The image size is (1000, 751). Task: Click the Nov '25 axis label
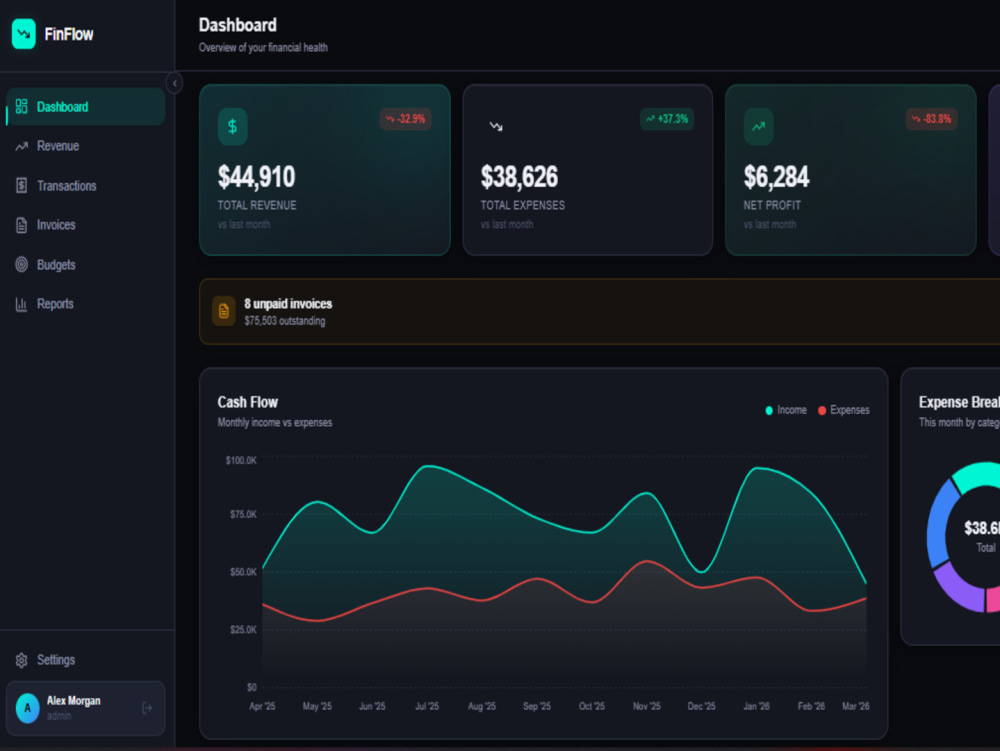coord(647,706)
